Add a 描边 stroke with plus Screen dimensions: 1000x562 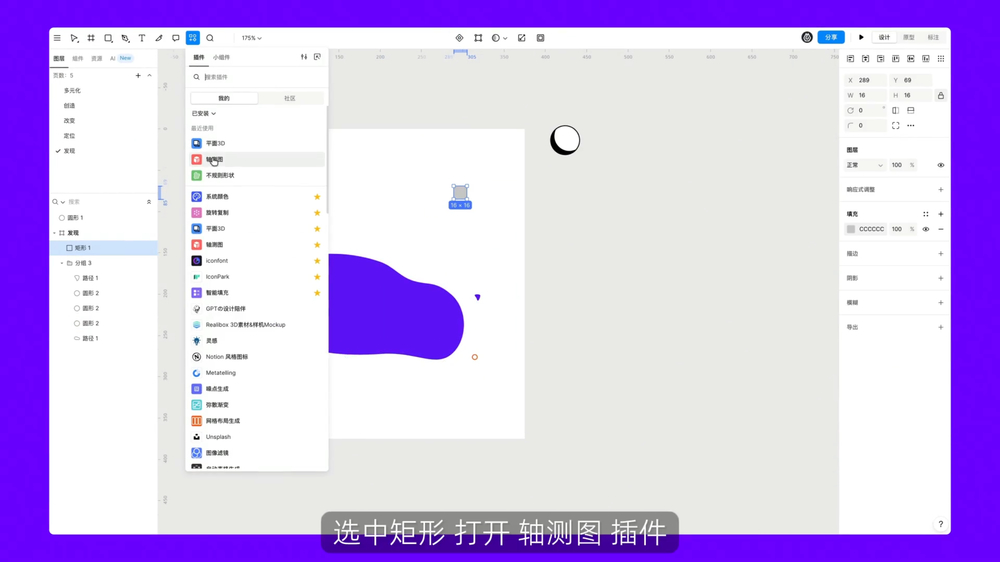coord(941,254)
